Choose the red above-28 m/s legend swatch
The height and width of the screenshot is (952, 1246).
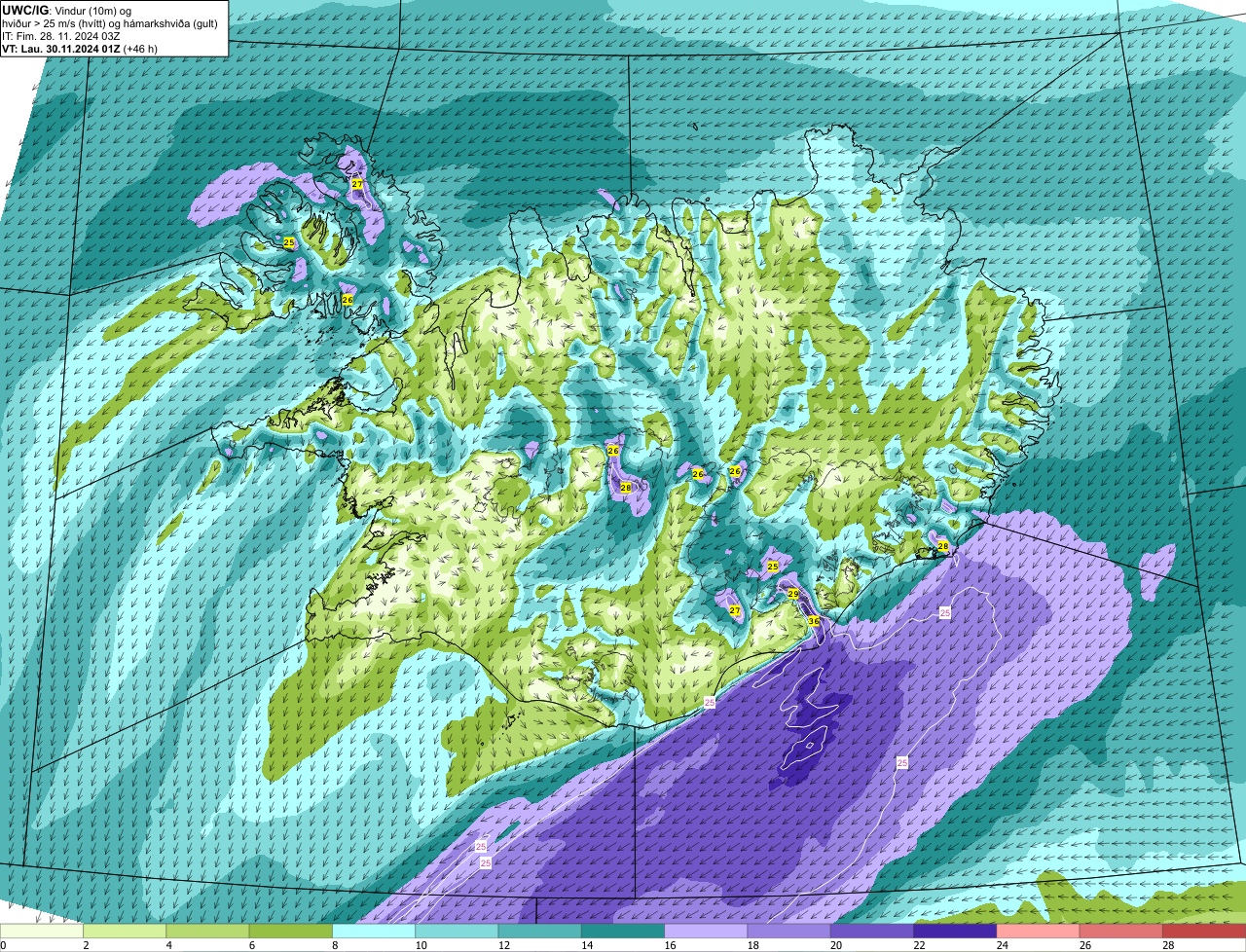click(1204, 931)
